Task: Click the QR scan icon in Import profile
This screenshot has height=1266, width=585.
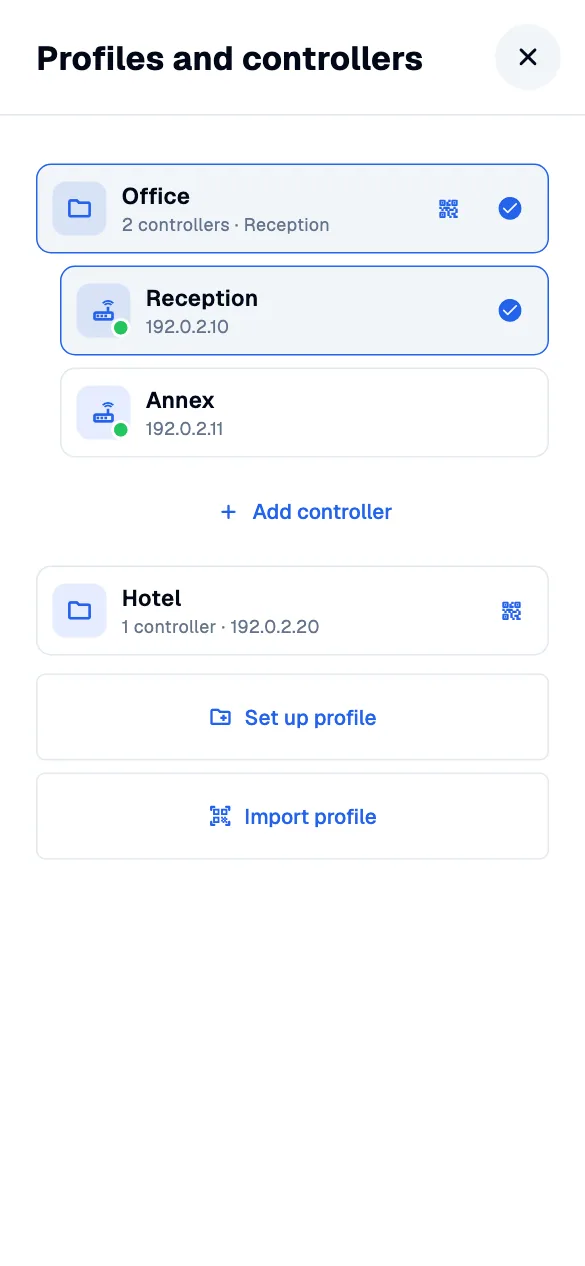Action: (220, 816)
